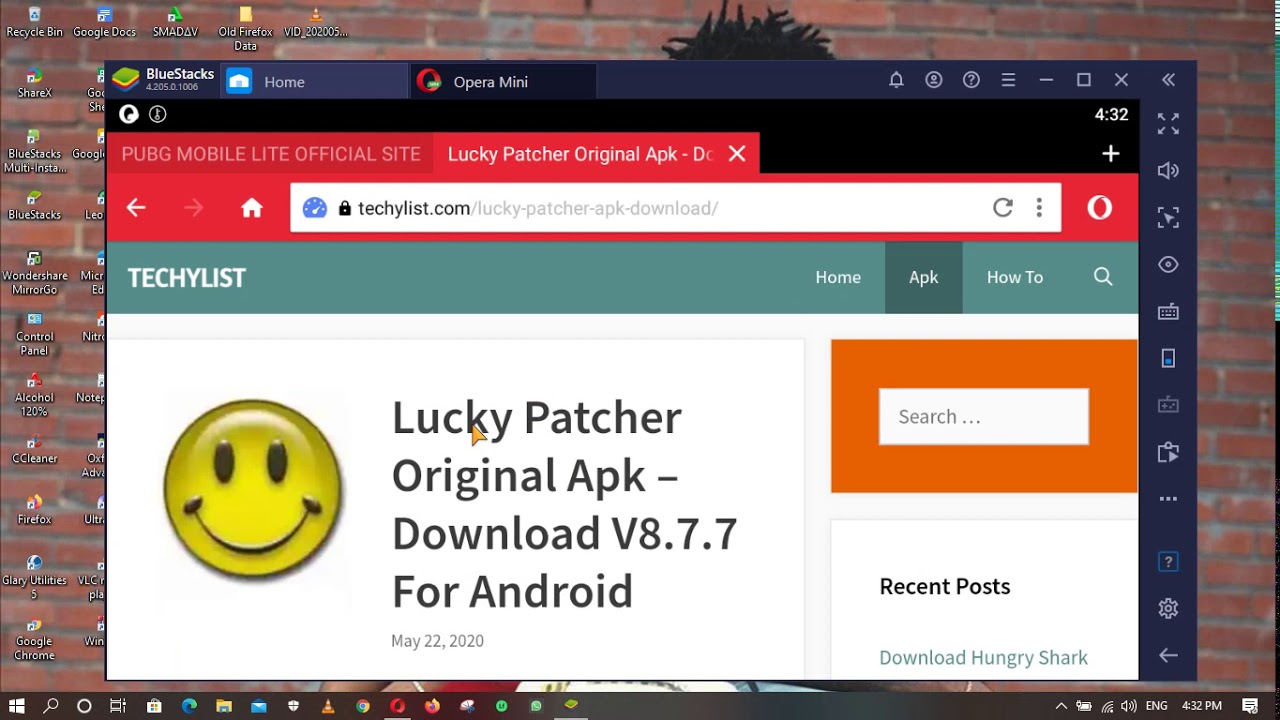Viewport: 1280px width, 720px height.
Task: Click status bar key icon
Action: tap(157, 114)
